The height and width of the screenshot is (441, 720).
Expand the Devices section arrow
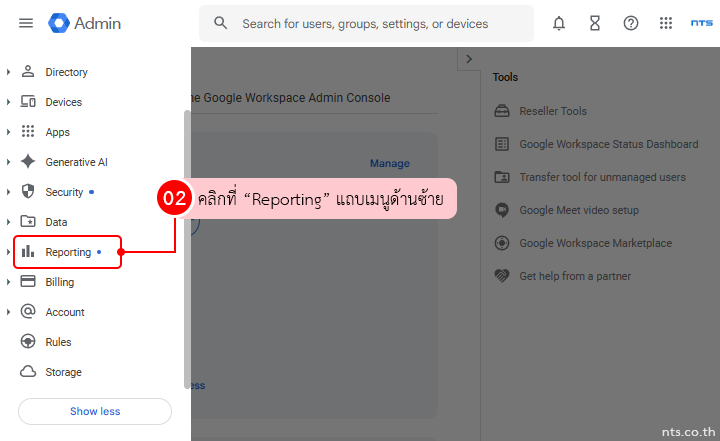[x=8, y=102]
